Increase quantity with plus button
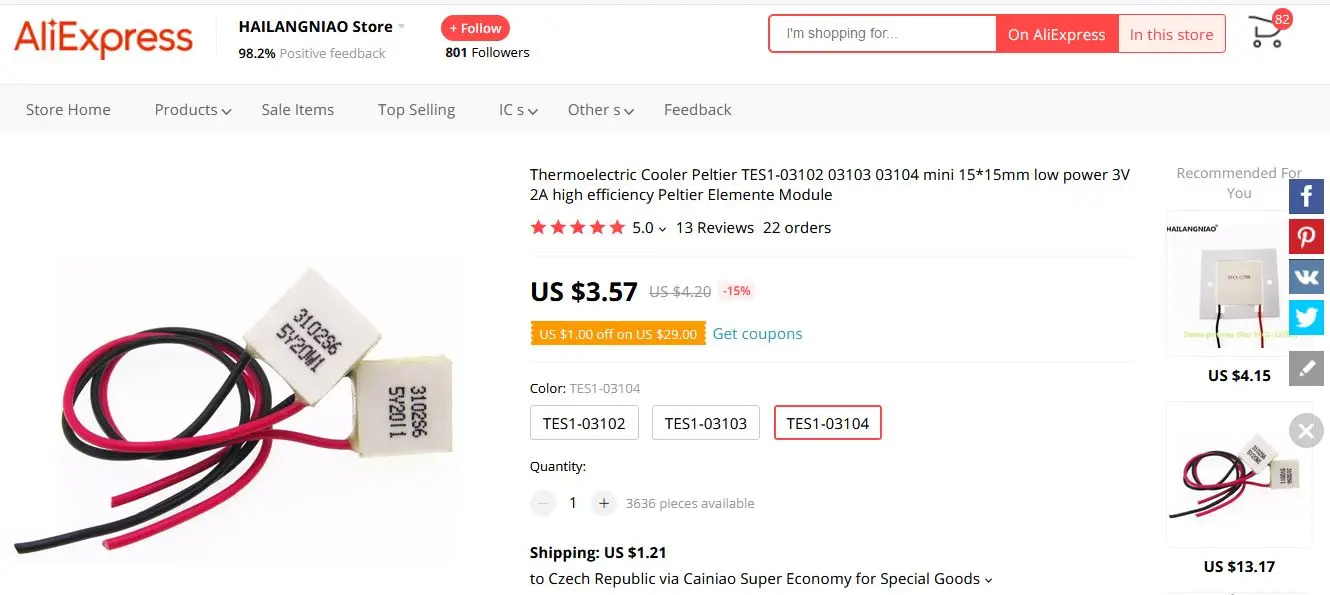Viewport: 1330px width, 595px height. (x=603, y=503)
